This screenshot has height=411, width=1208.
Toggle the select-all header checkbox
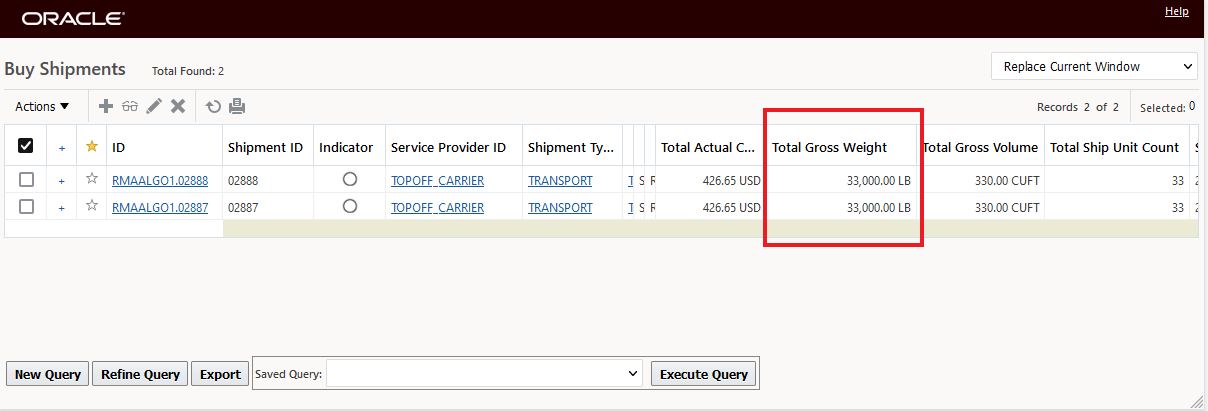click(26, 147)
